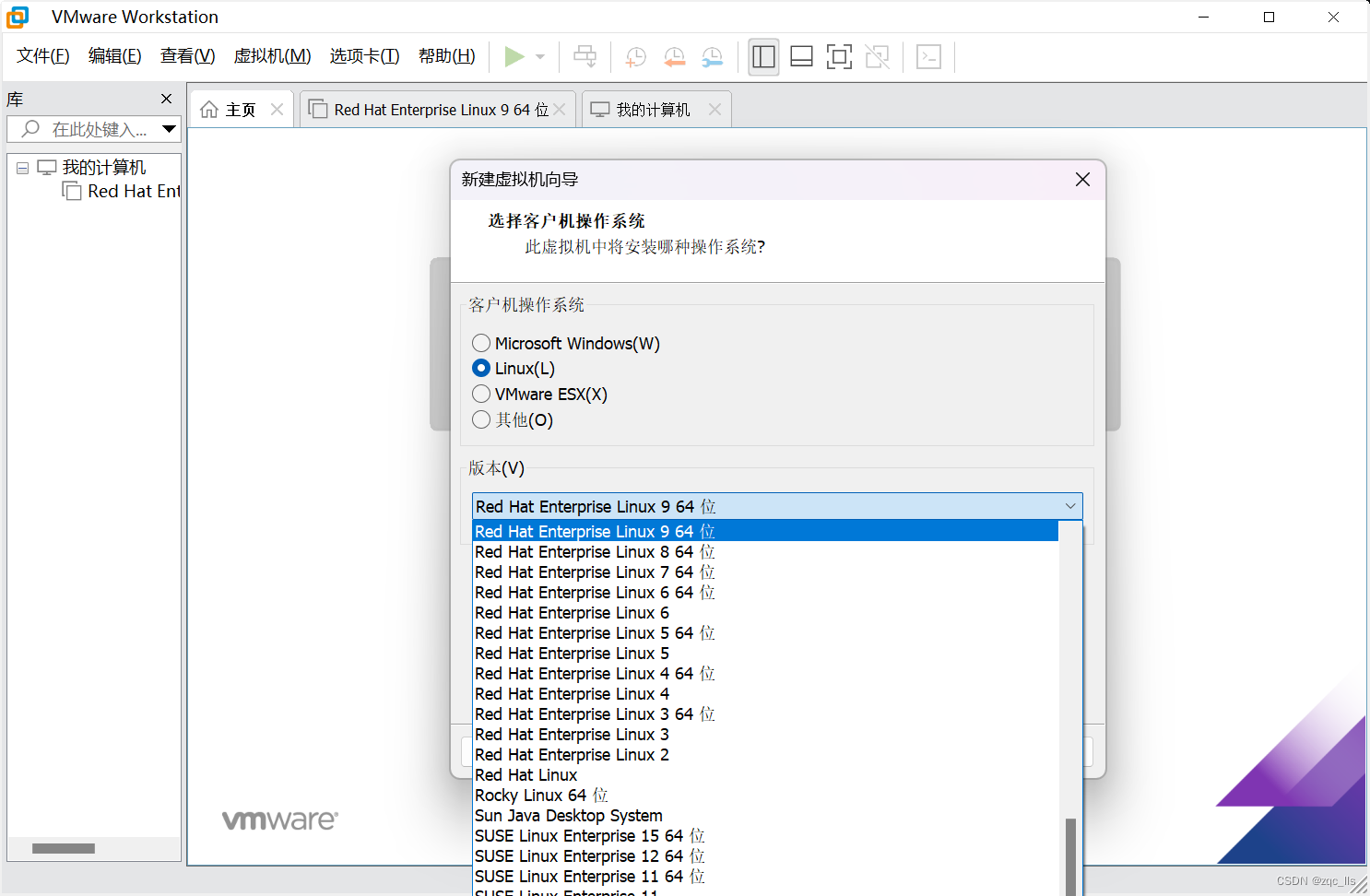Image resolution: width=1370 pixels, height=896 pixels.
Task: Click the library panel horizontal scrollbar thumb
Action: click(64, 848)
